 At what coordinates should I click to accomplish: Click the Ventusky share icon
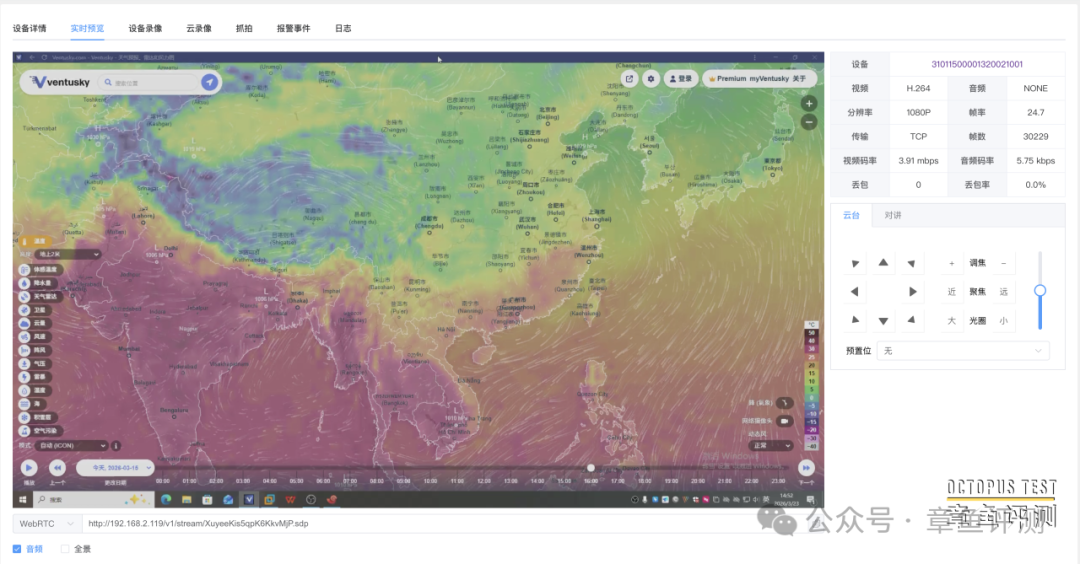click(x=629, y=79)
